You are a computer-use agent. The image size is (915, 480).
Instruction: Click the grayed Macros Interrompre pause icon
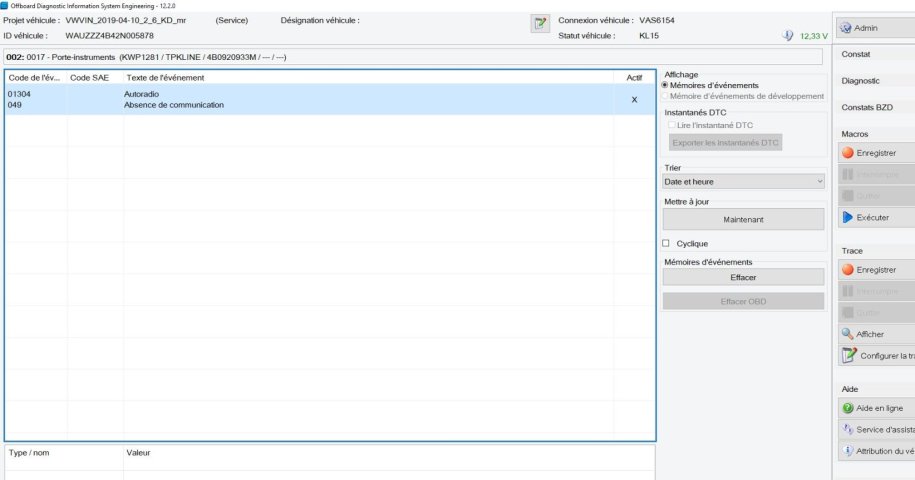848,174
